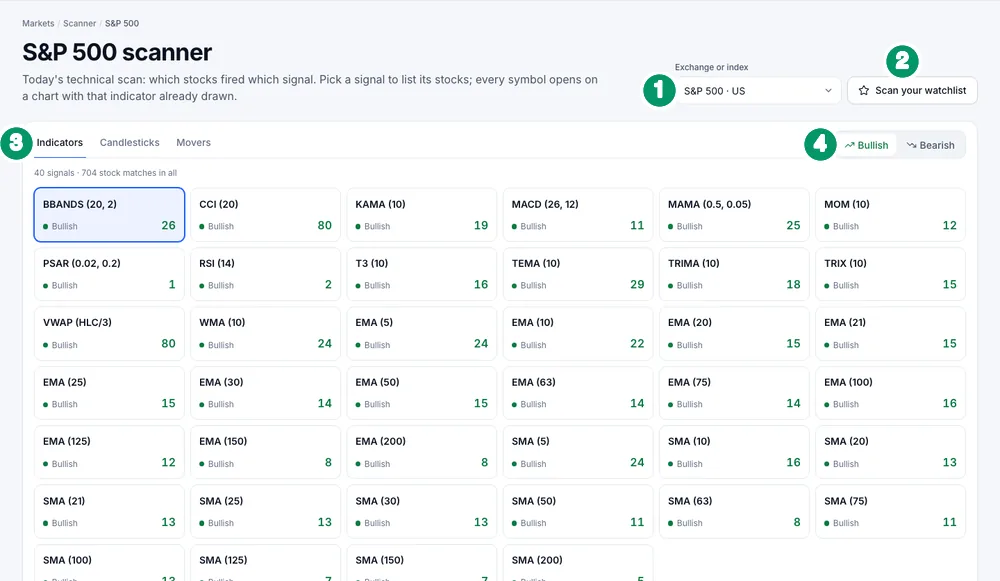Click the upward trend icon beside Bullish
This screenshot has width=1000, height=581.
849,145
